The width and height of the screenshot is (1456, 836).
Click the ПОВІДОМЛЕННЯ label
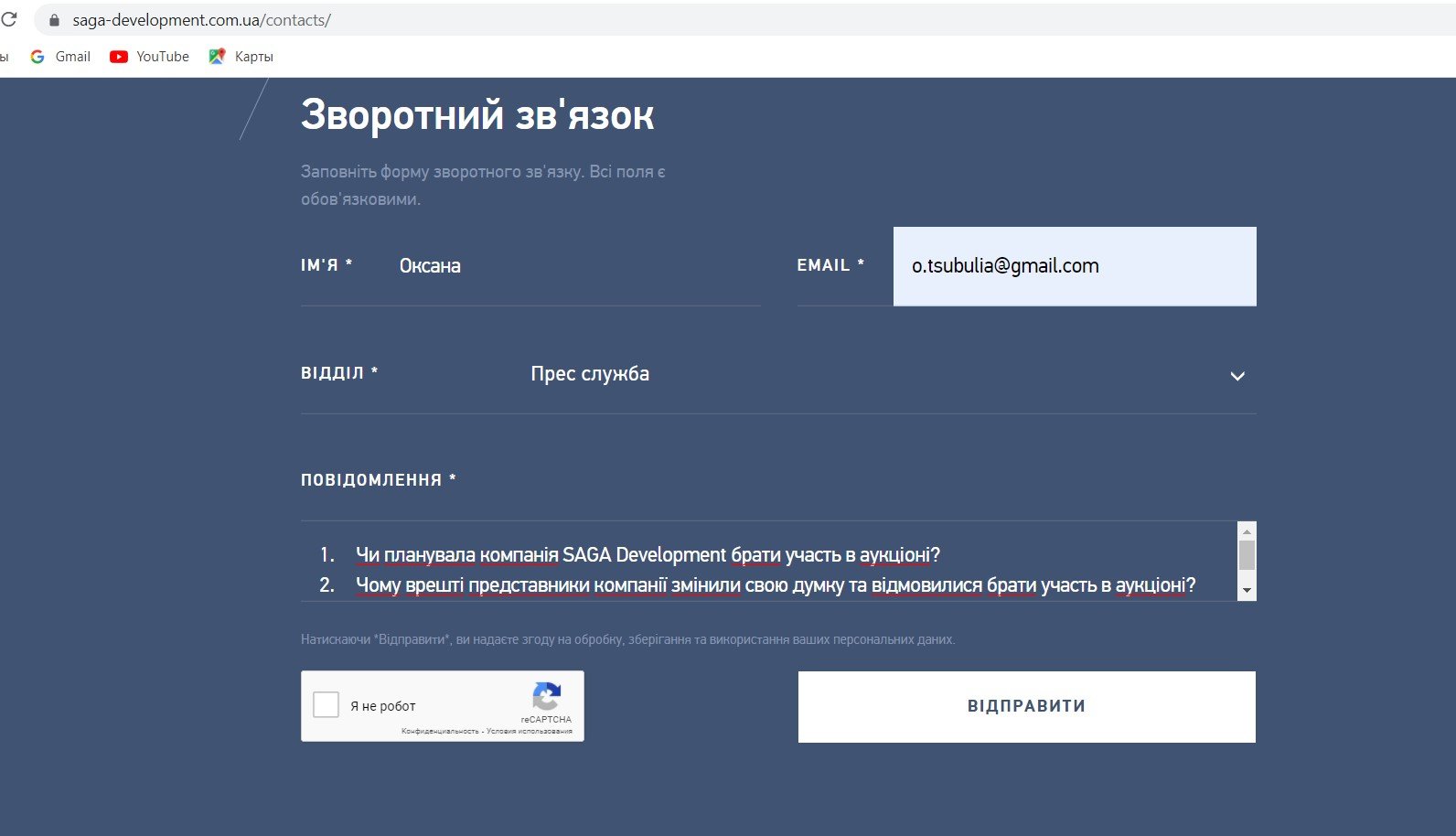pos(378,480)
